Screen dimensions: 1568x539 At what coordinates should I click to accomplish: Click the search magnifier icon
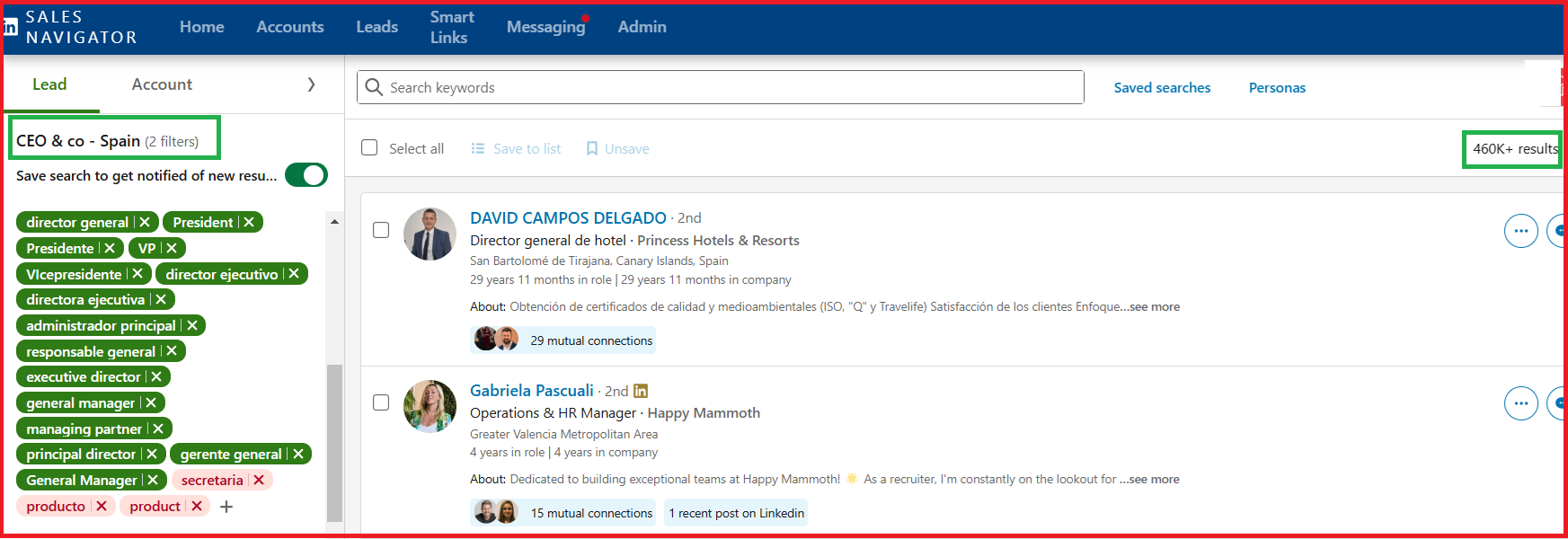click(x=374, y=87)
